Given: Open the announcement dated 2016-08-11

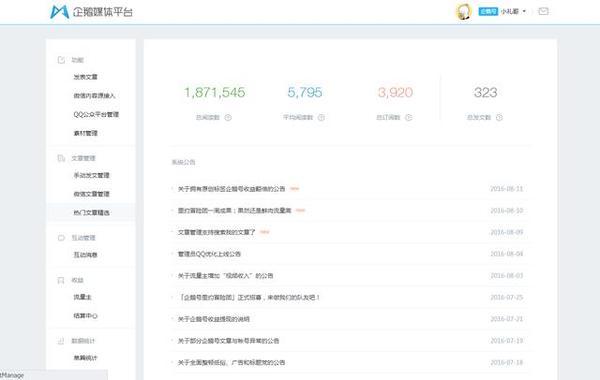Looking at the screenshot, I should tap(232, 189).
